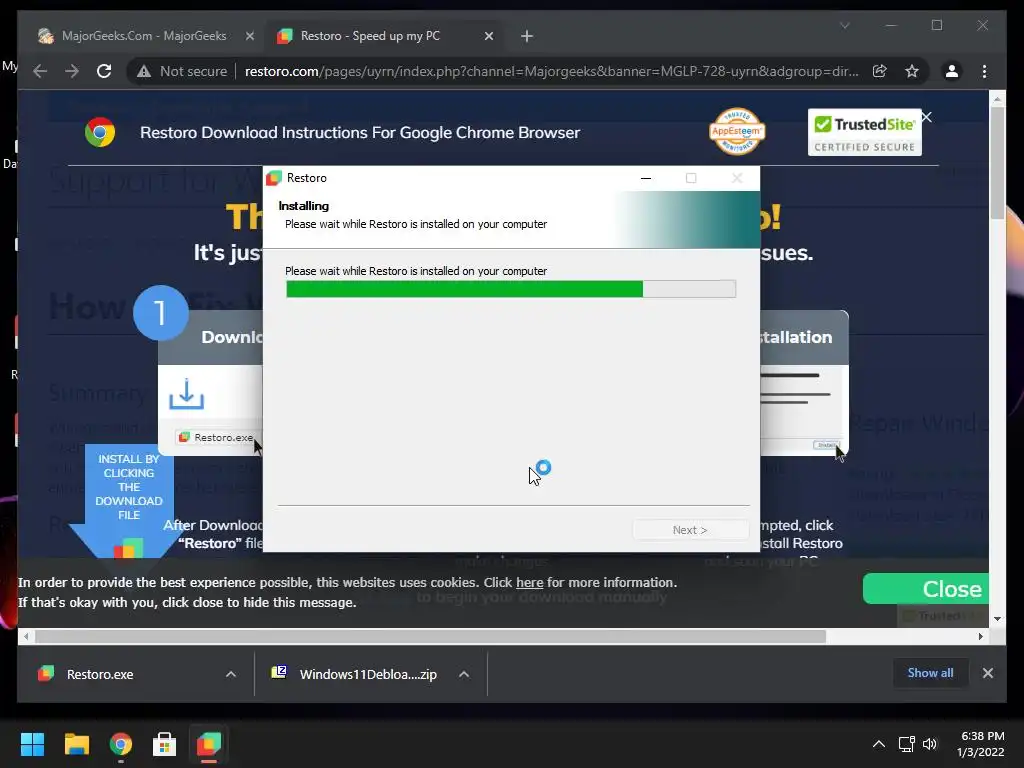Click the AppEsteem badge
Image resolution: width=1024 pixels, height=768 pixels.
coord(737,131)
